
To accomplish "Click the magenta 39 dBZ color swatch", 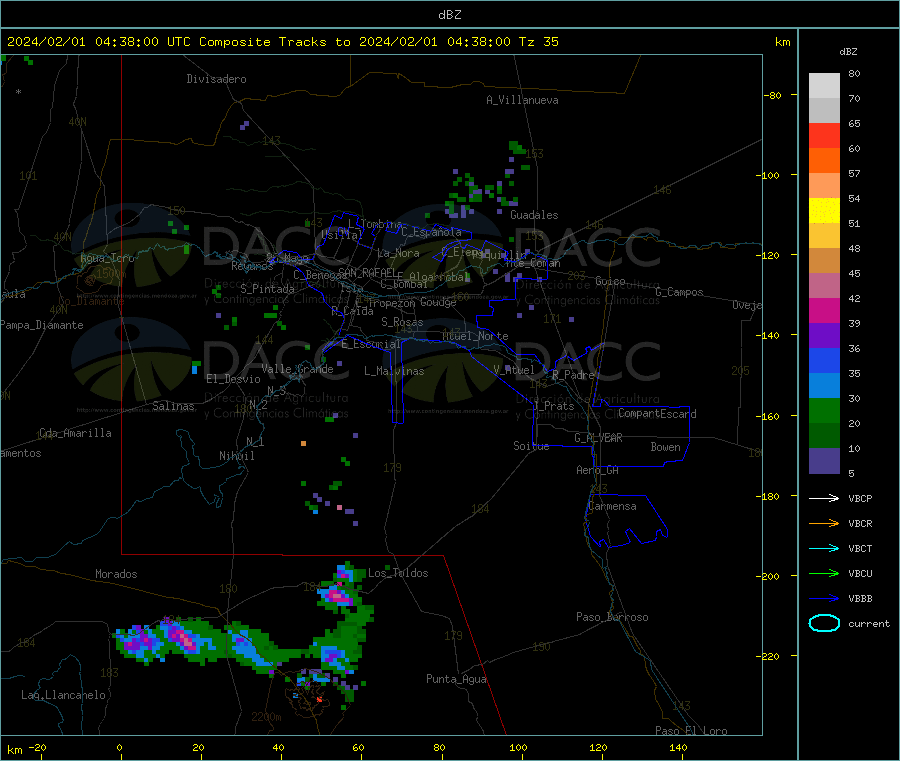I will pos(824,310).
